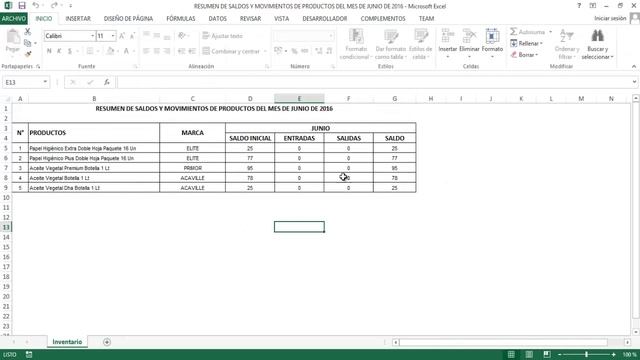Switch to the INSERTAR tab
The width and height of the screenshot is (640, 360).
point(78,19)
